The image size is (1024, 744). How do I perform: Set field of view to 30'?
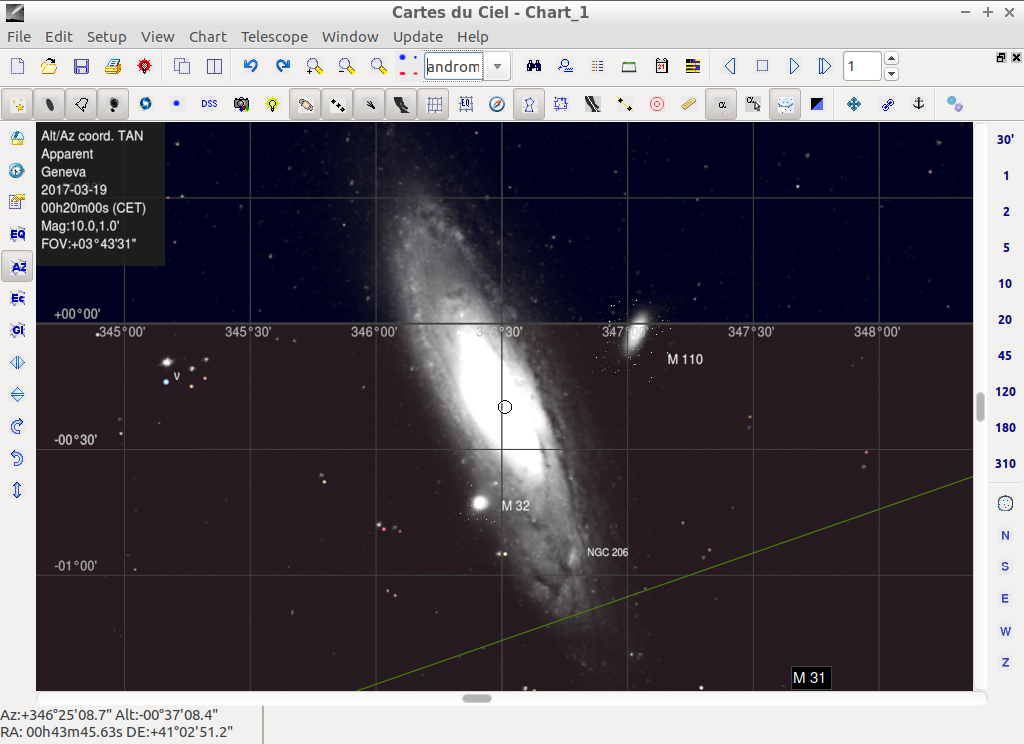click(1005, 139)
